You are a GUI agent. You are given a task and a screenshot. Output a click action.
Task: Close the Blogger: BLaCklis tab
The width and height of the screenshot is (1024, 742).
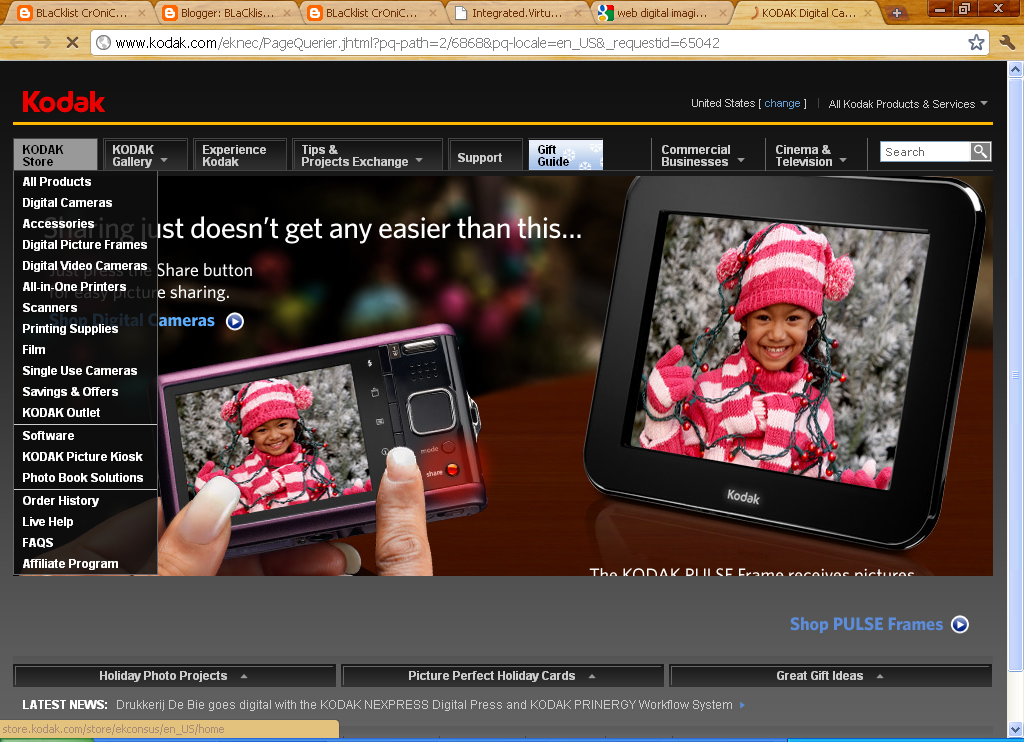[x=287, y=12]
